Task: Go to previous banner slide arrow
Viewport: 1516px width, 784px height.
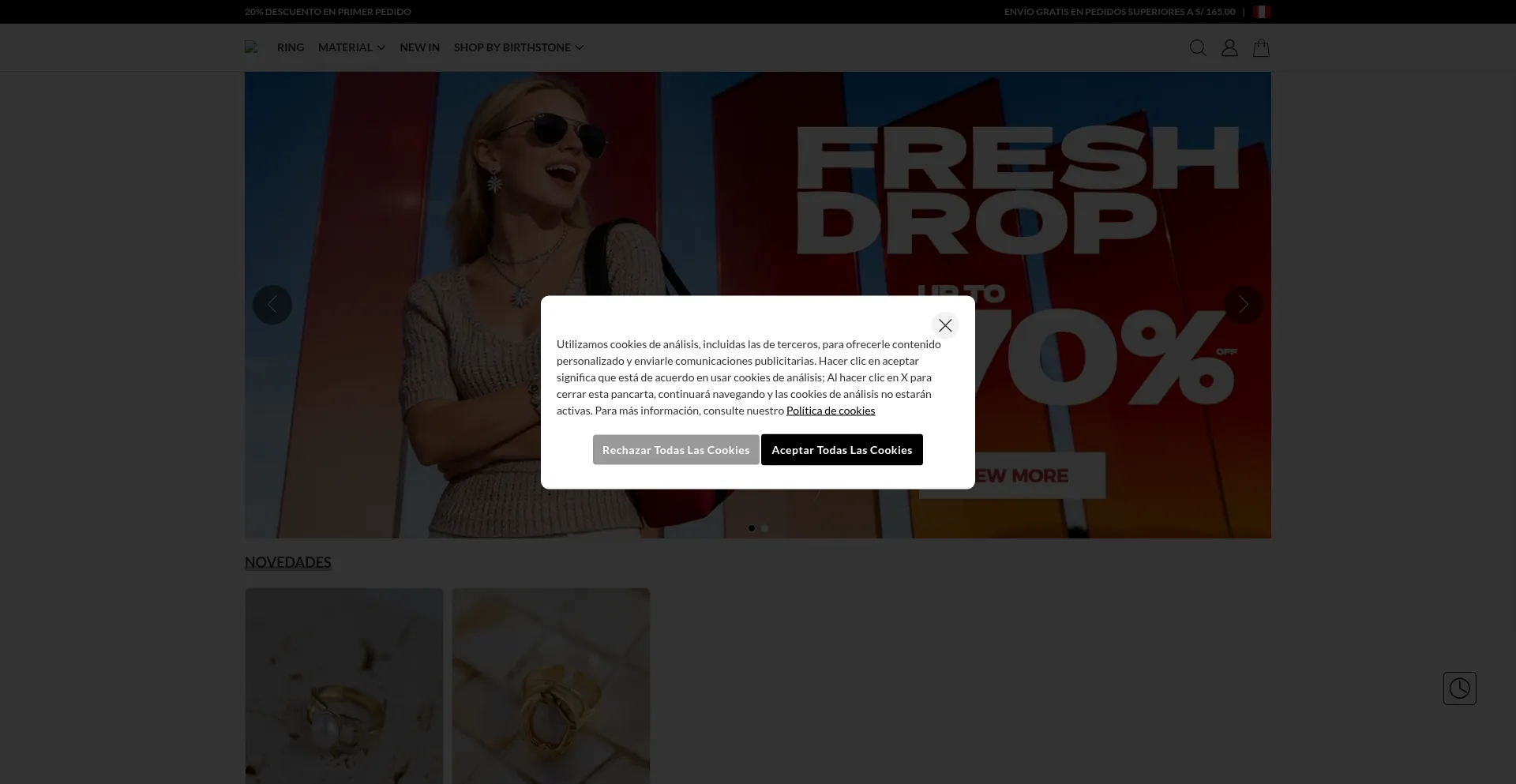Action: (x=272, y=305)
